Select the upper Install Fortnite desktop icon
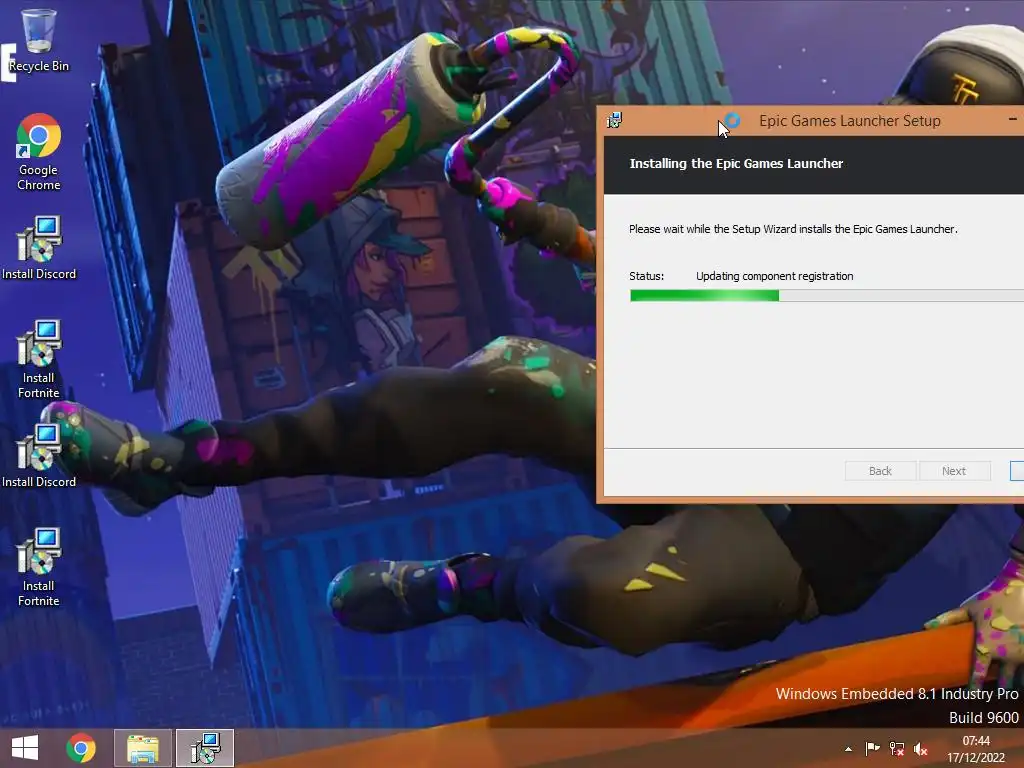1024x768 pixels. click(x=39, y=359)
